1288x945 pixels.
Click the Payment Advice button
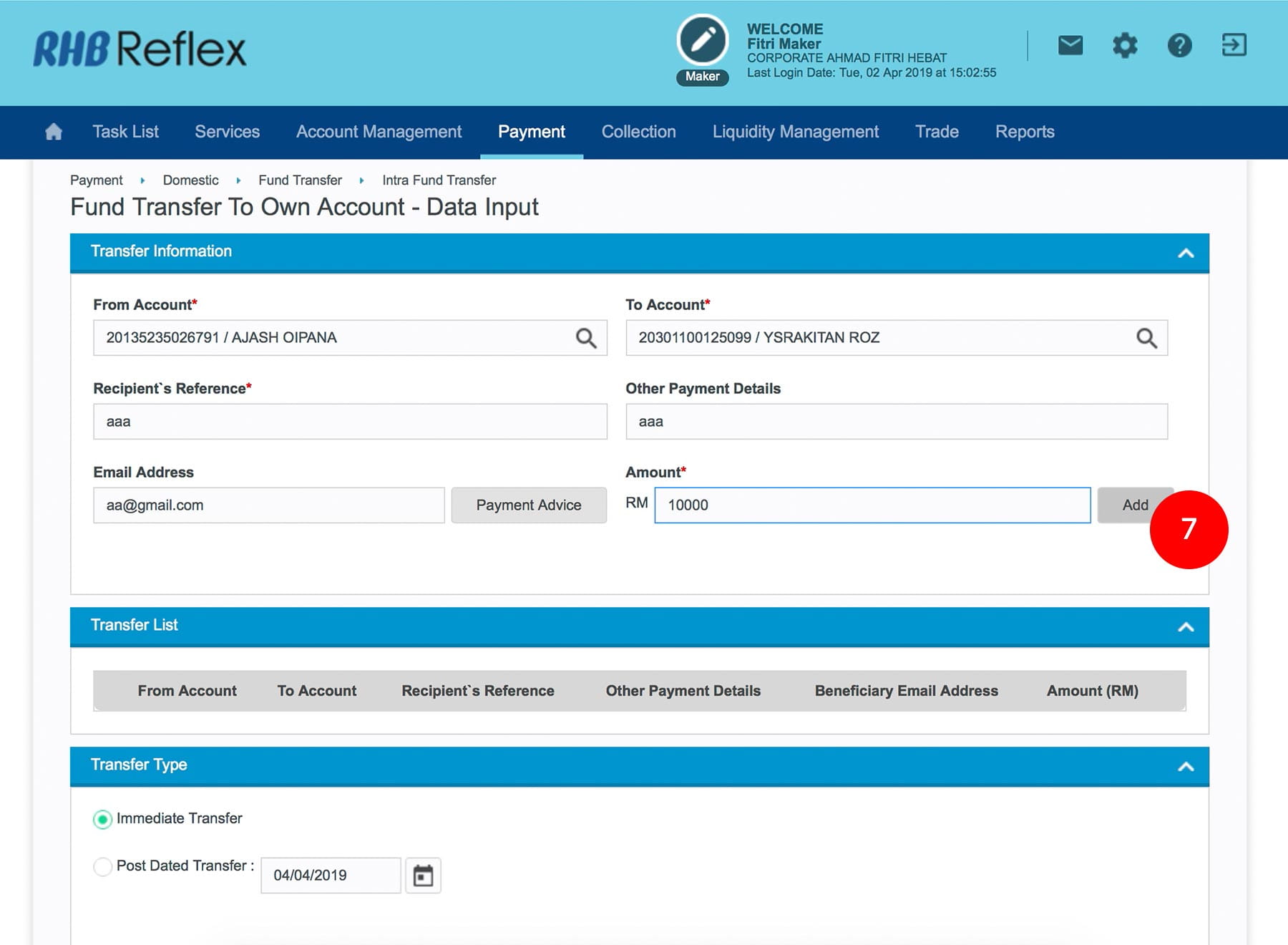click(529, 505)
